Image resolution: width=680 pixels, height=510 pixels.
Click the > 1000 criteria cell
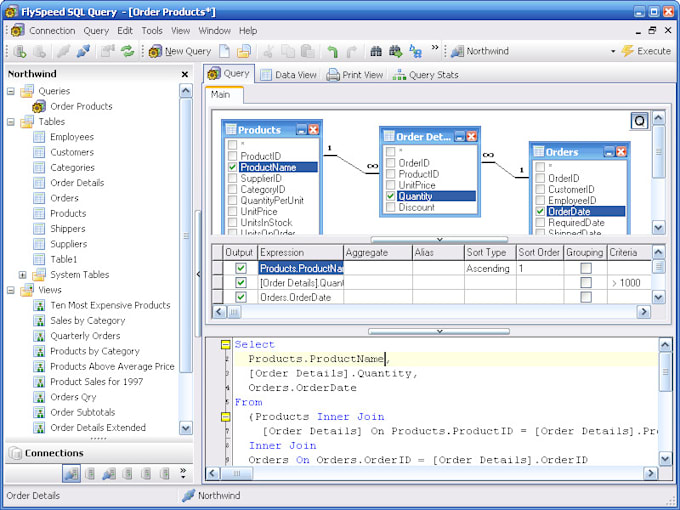pyautogui.click(x=629, y=283)
